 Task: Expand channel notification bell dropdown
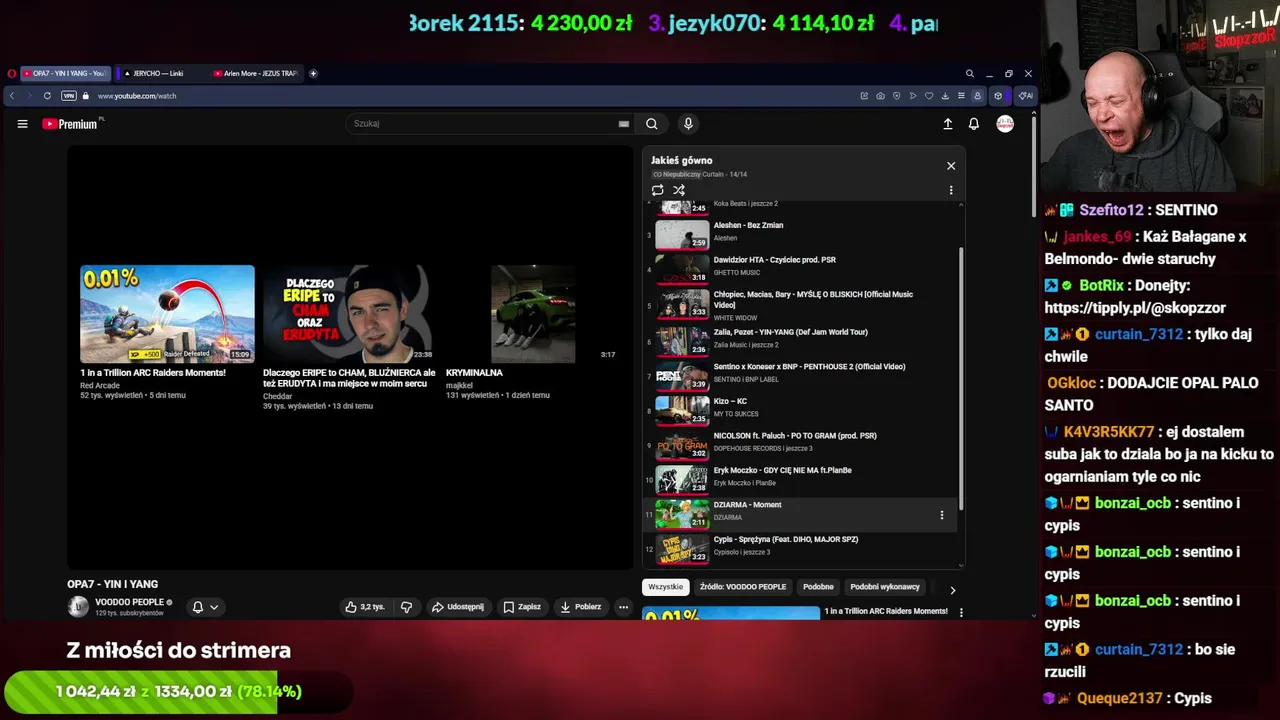[x=205, y=607]
